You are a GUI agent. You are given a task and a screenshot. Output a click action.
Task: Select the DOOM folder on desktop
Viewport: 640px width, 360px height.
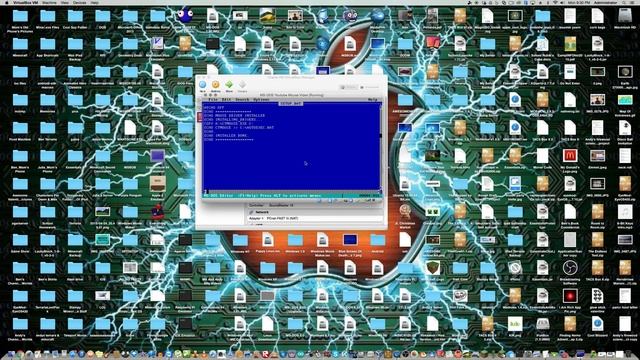coord(405,44)
